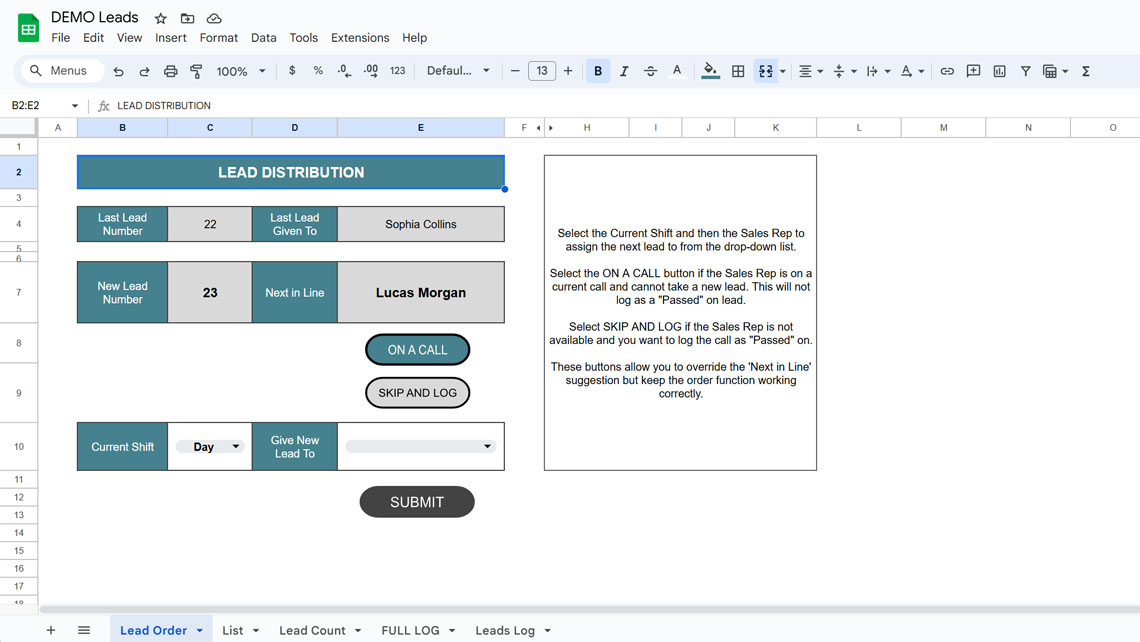The height and width of the screenshot is (642, 1140).
Task: Create a filter
Action: pos(1025,71)
